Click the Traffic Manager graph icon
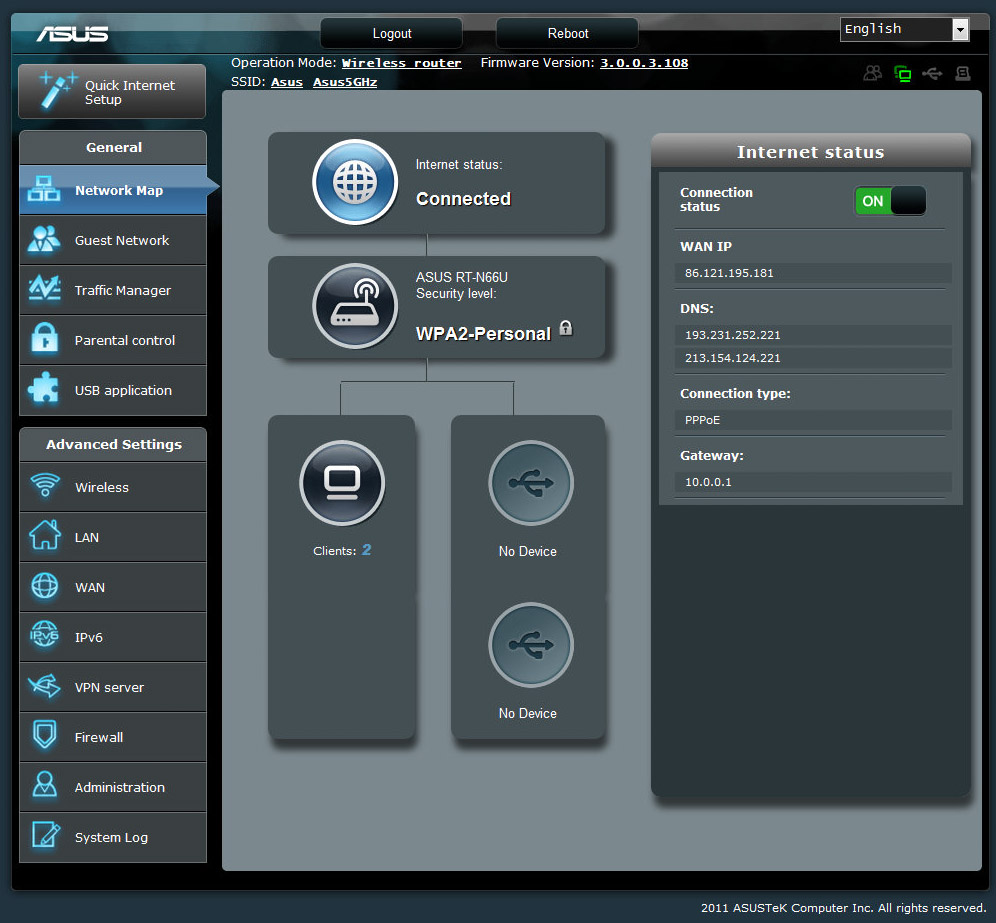The width and height of the screenshot is (996, 923). [44, 289]
